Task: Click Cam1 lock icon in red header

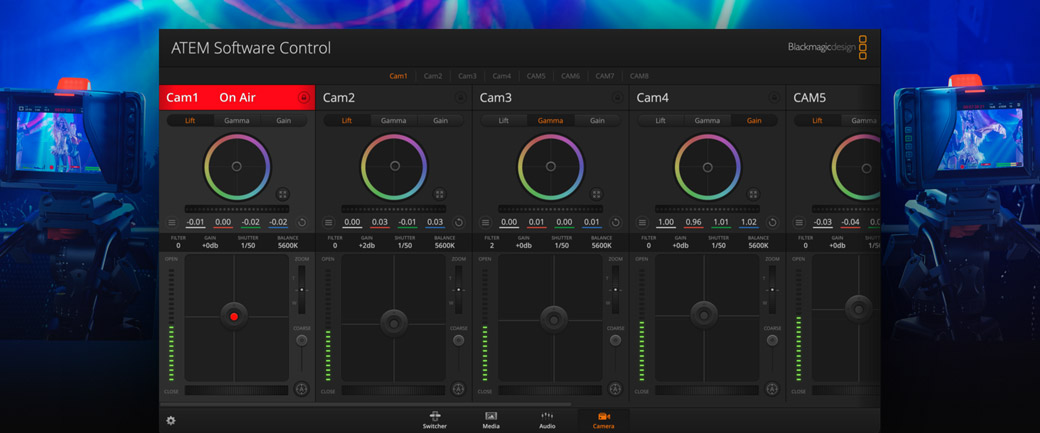Action: pos(304,98)
